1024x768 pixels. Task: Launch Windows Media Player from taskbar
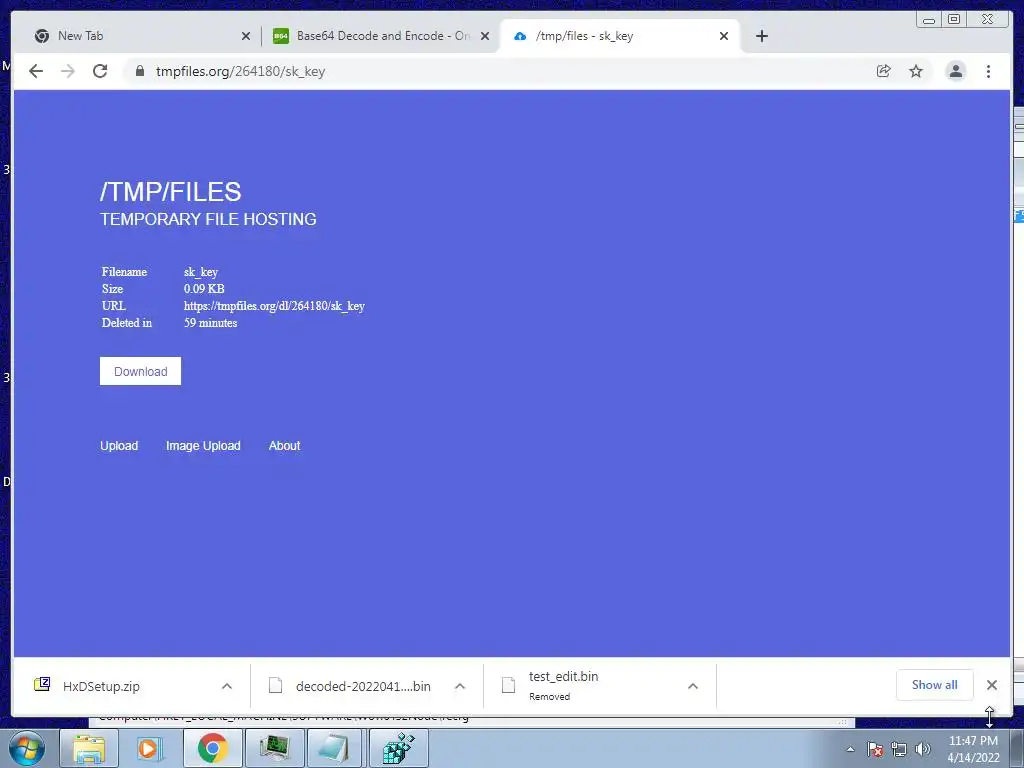(x=150, y=748)
